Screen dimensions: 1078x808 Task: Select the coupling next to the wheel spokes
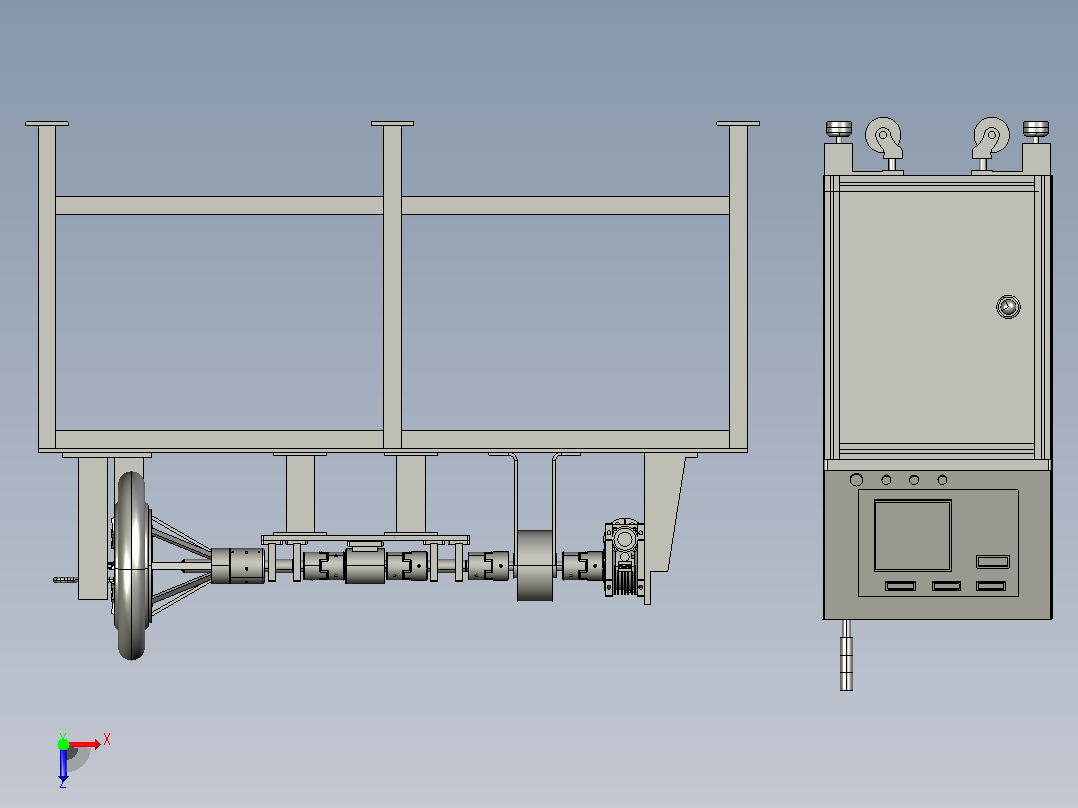pos(238,565)
